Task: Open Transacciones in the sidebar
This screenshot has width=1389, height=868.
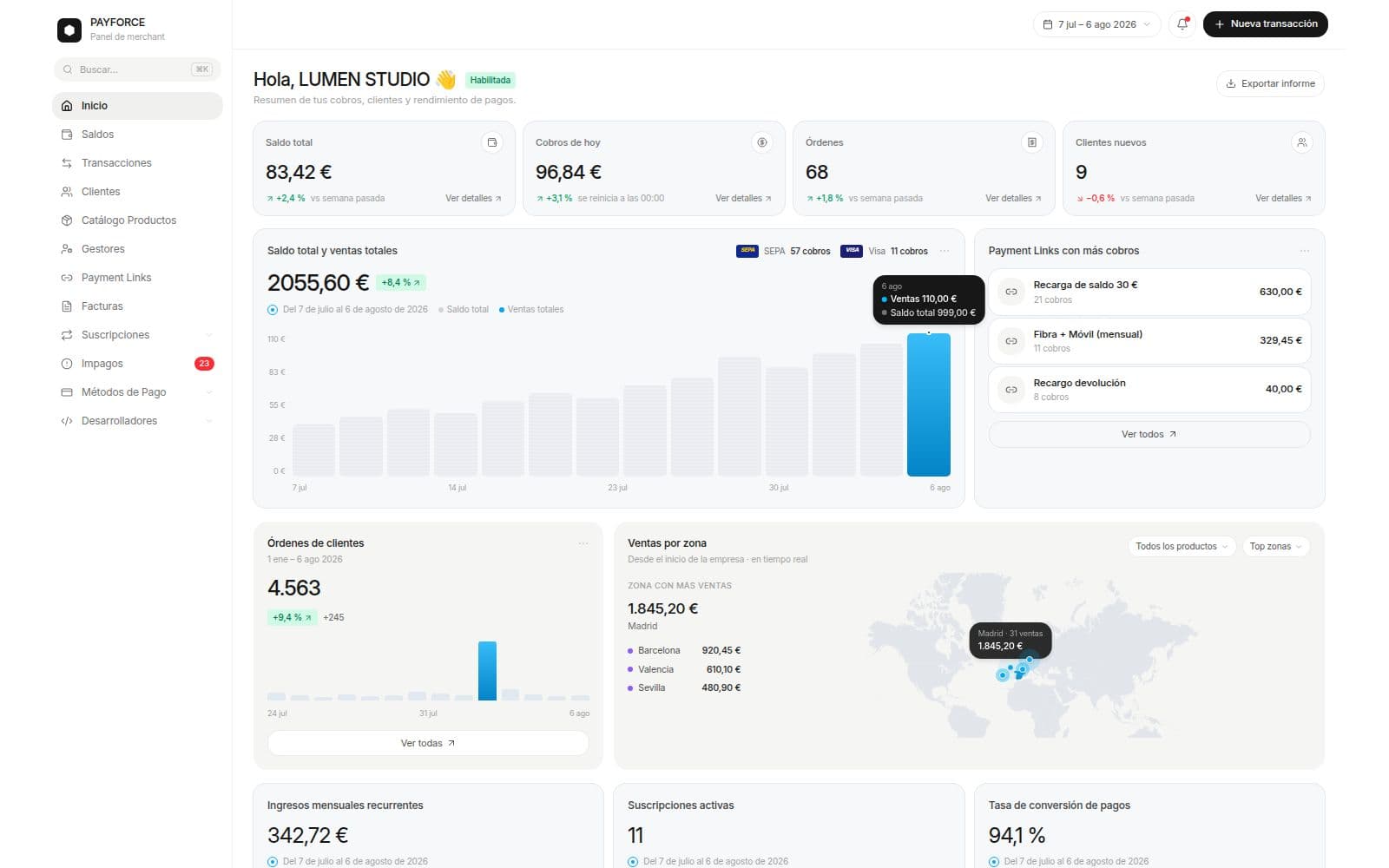Action: click(137, 163)
